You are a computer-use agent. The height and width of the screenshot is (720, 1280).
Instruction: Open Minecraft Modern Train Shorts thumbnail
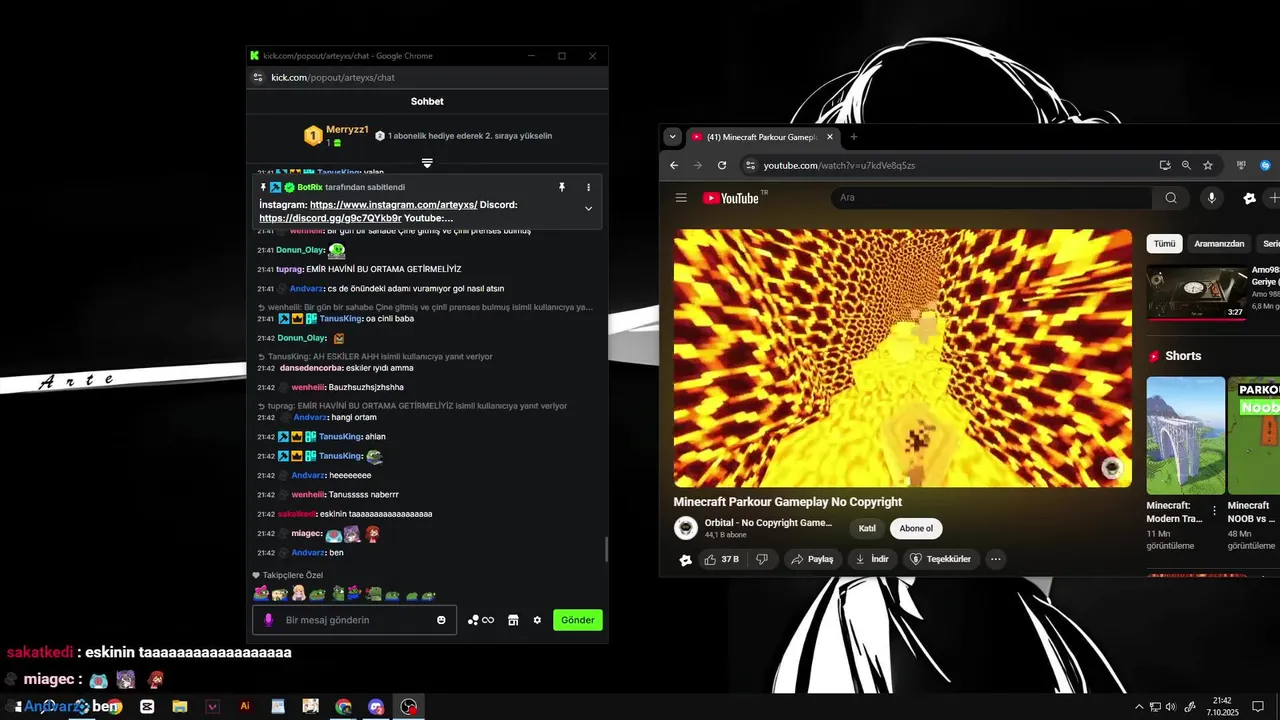[x=1186, y=435]
